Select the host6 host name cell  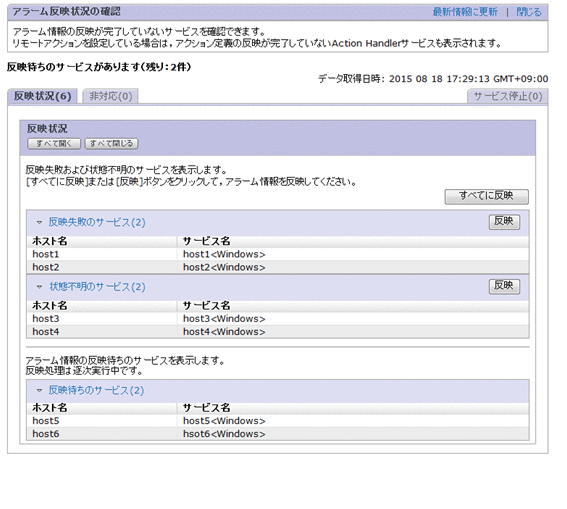[102, 434]
